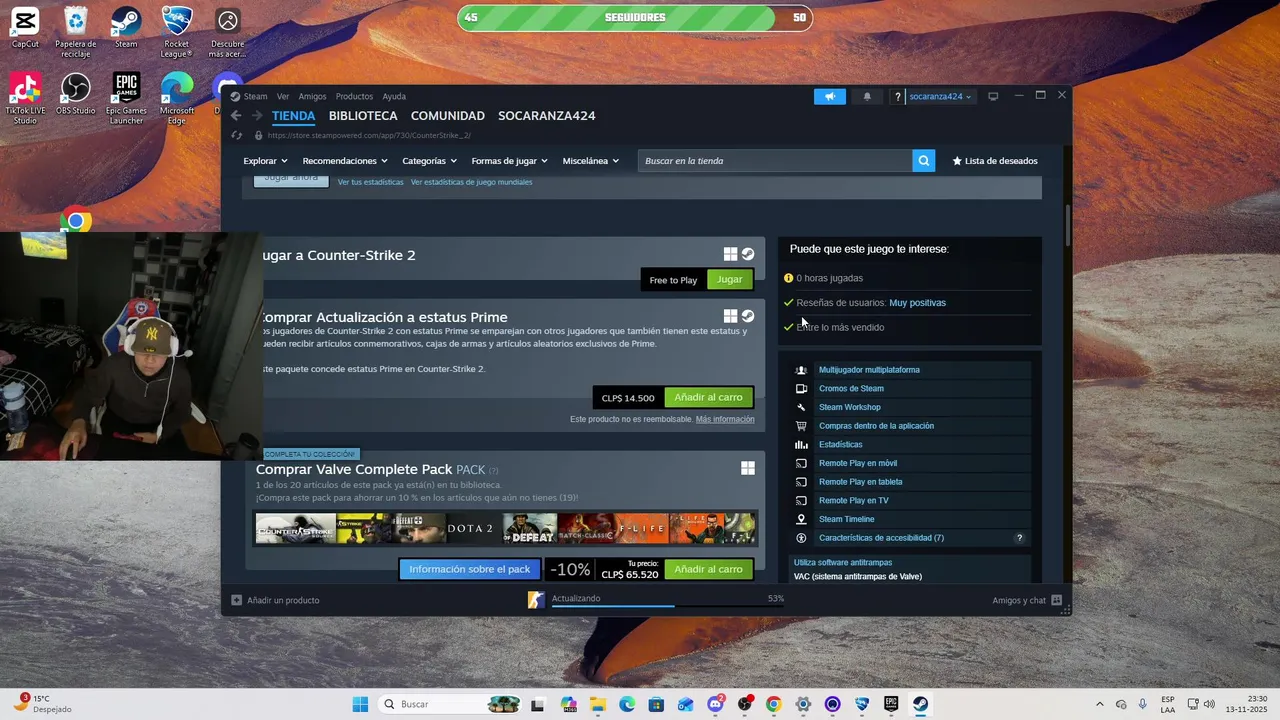Open Discord from the taskbar

tap(715, 704)
